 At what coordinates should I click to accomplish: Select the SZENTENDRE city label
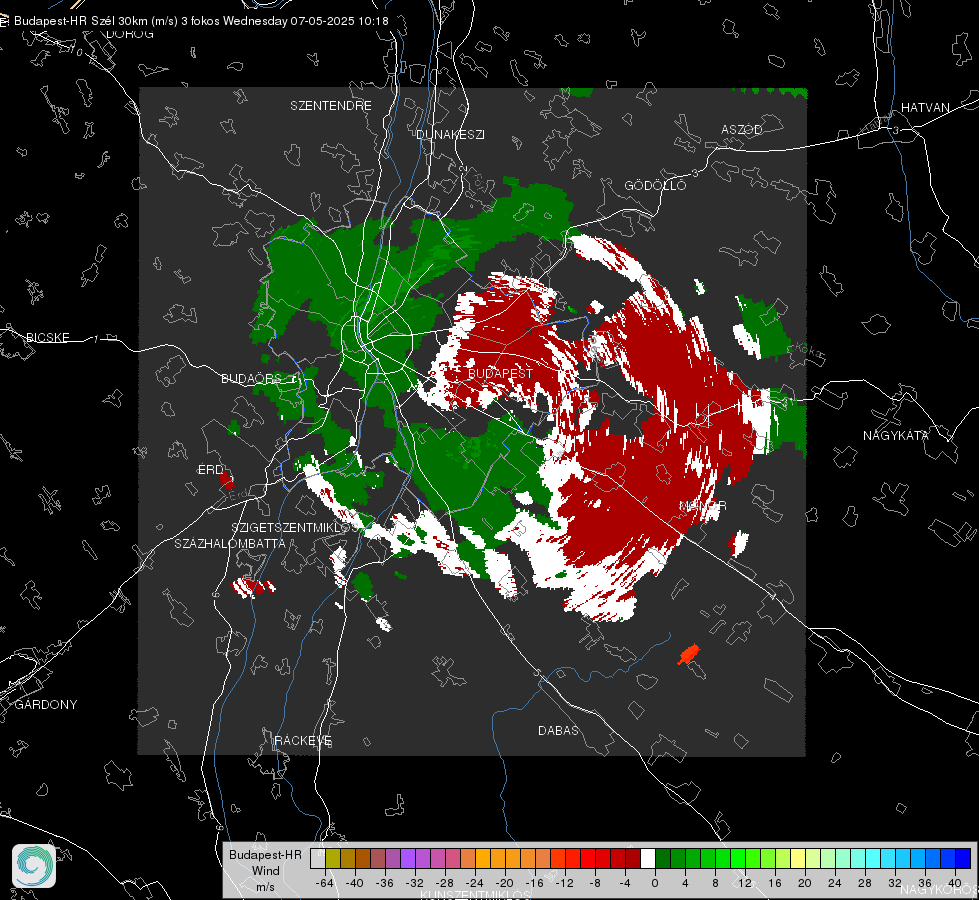click(x=330, y=106)
